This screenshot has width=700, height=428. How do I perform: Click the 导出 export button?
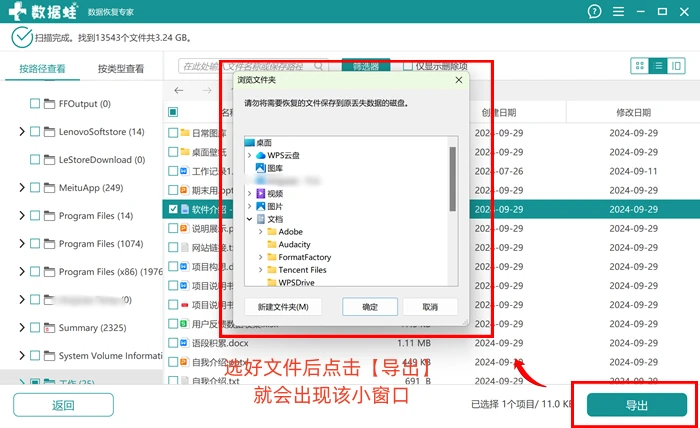[x=637, y=405]
